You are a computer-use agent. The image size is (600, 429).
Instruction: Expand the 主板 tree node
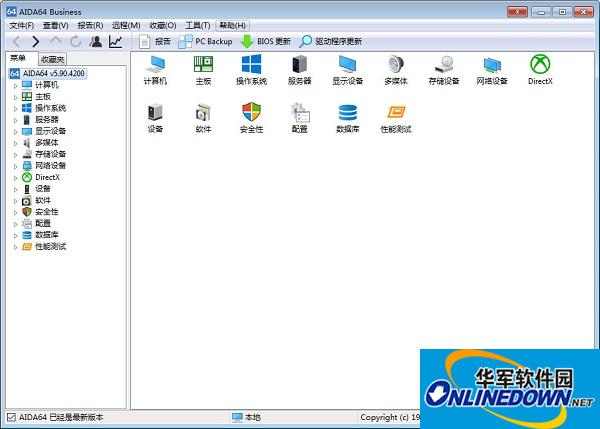click(x=16, y=97)
